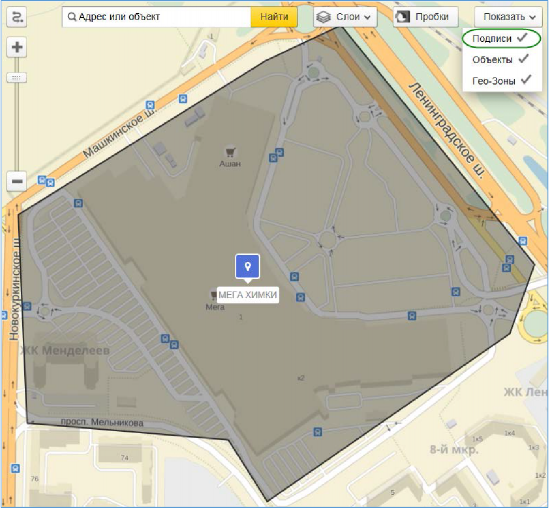The height and width of the screenshot is (508, 549).
Task: Click the Найти search button
Action: click(x=274, y=17)
